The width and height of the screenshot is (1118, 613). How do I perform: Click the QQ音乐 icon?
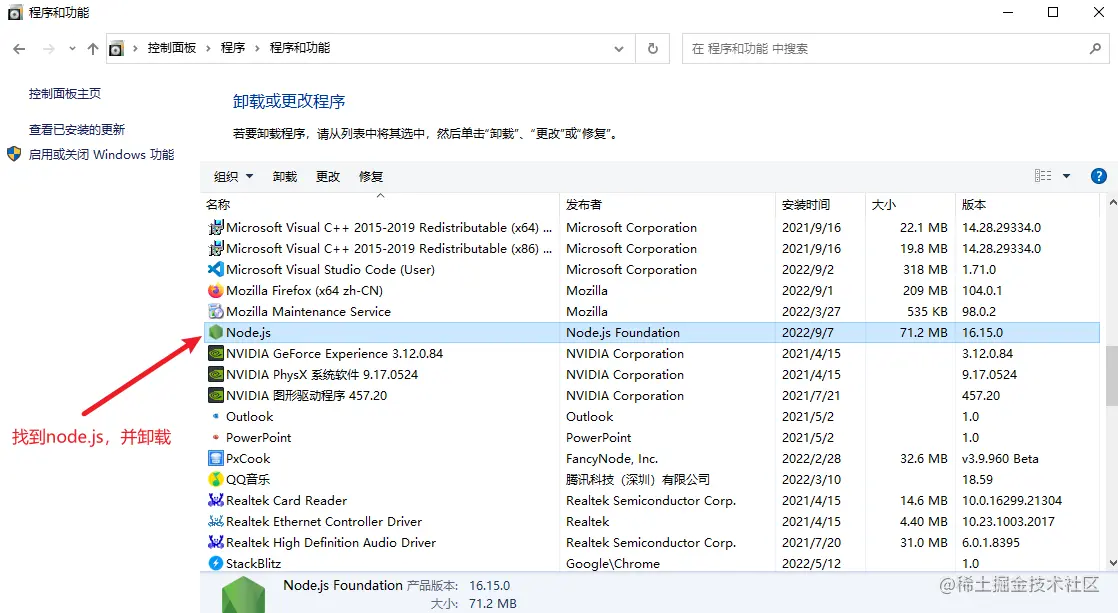(x=215, y=479)
